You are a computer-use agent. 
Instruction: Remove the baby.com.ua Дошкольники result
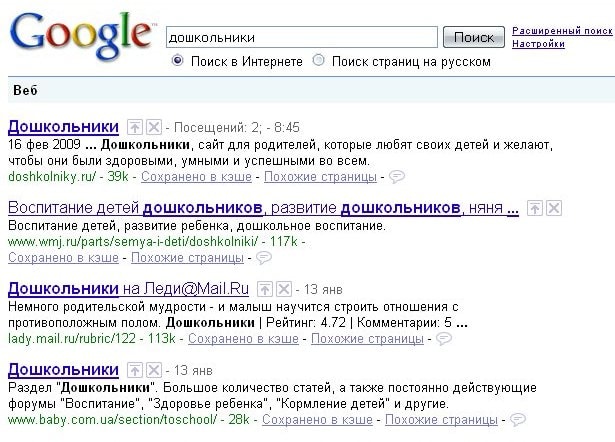click(153, 370)
